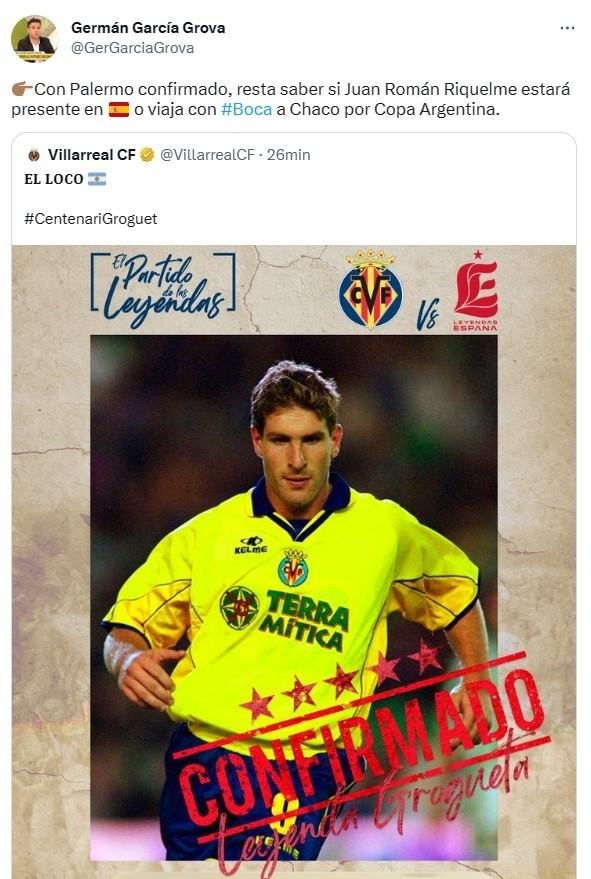The width and height of the screenshot is (591, 879).
Task: Open the #Boca hashtag
Action: [246, 109]
